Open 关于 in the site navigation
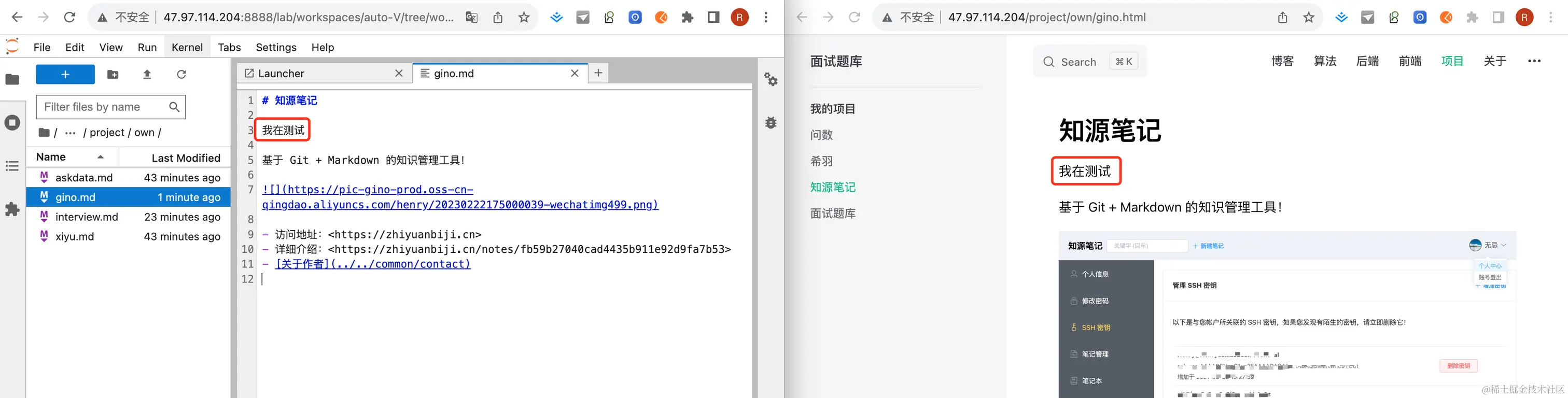 pyautogui.click(x=1495, y=61)
